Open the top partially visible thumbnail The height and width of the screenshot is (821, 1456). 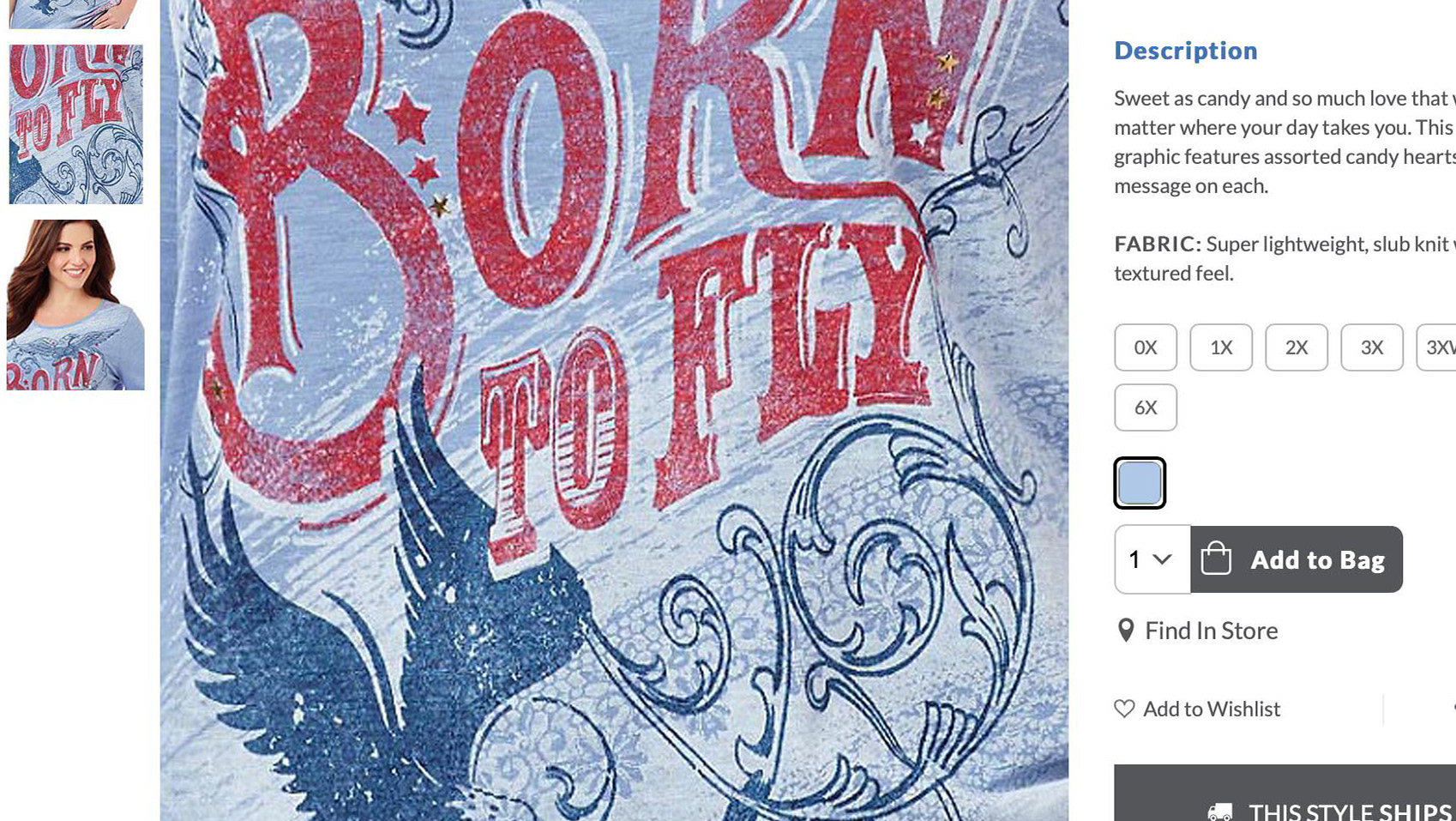75,14
